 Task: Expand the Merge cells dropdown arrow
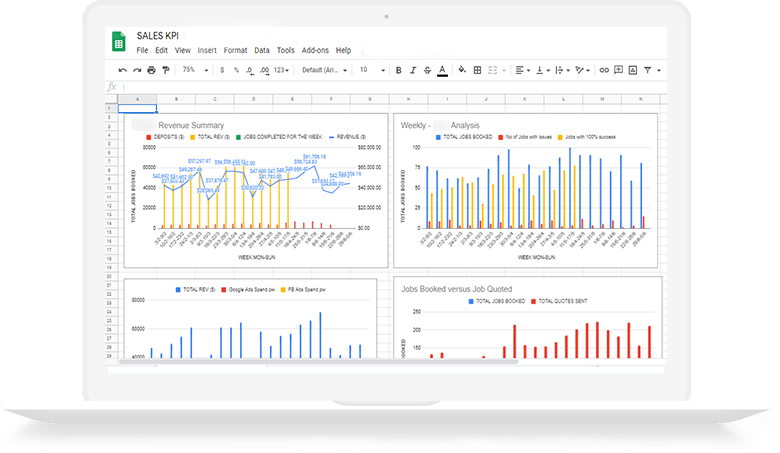click(503, 71)
